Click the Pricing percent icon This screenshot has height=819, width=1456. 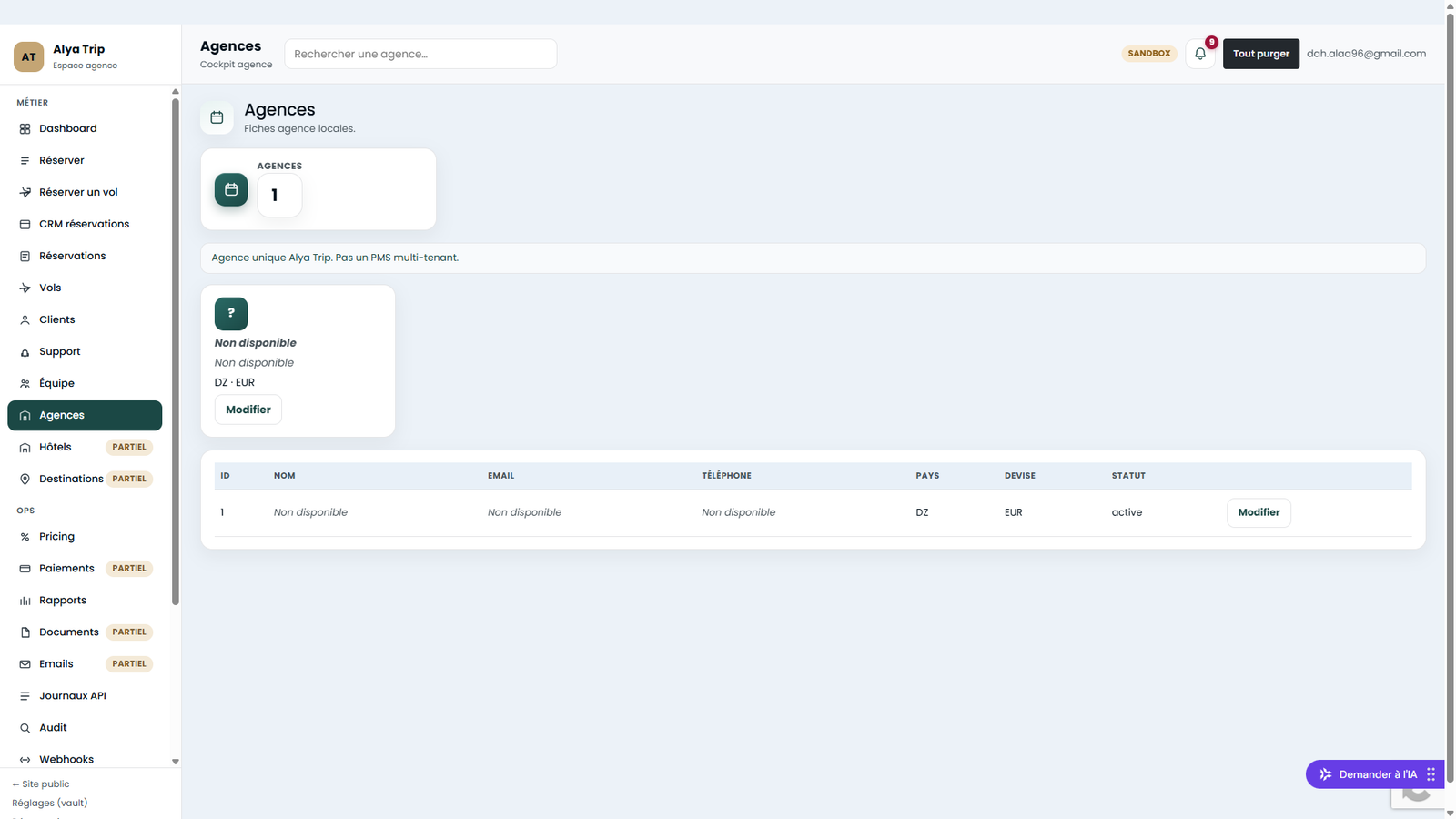[25, 537]
